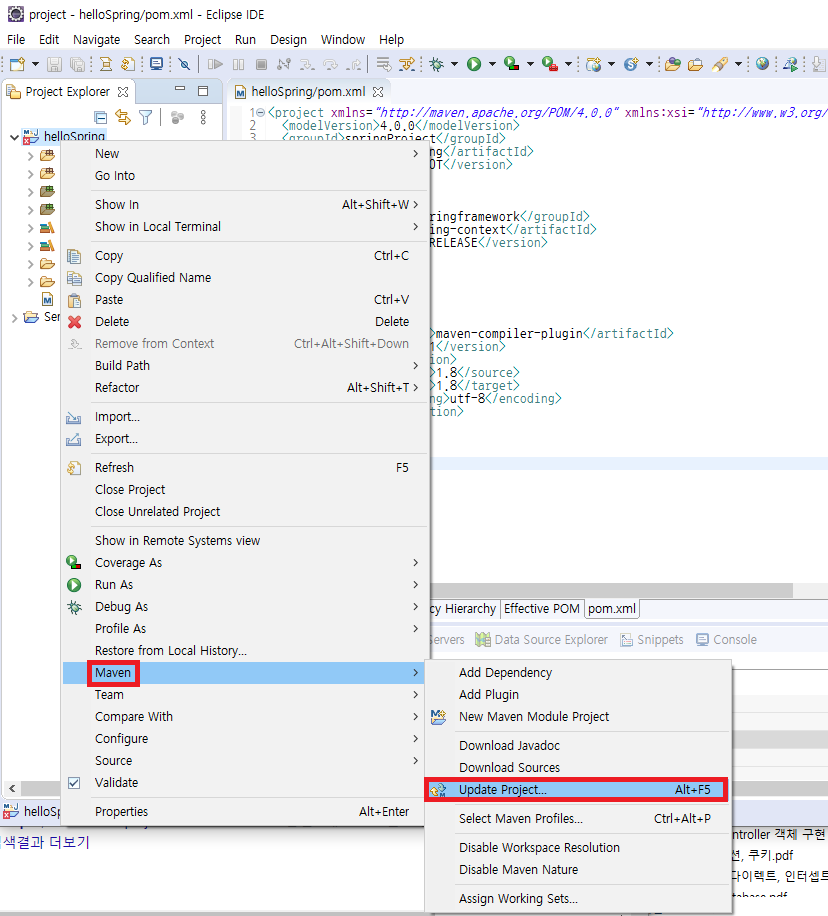Viewport: 828px width, 916px height.
Task: Select Copy in the context menu
Action: [x=245, y=256]
